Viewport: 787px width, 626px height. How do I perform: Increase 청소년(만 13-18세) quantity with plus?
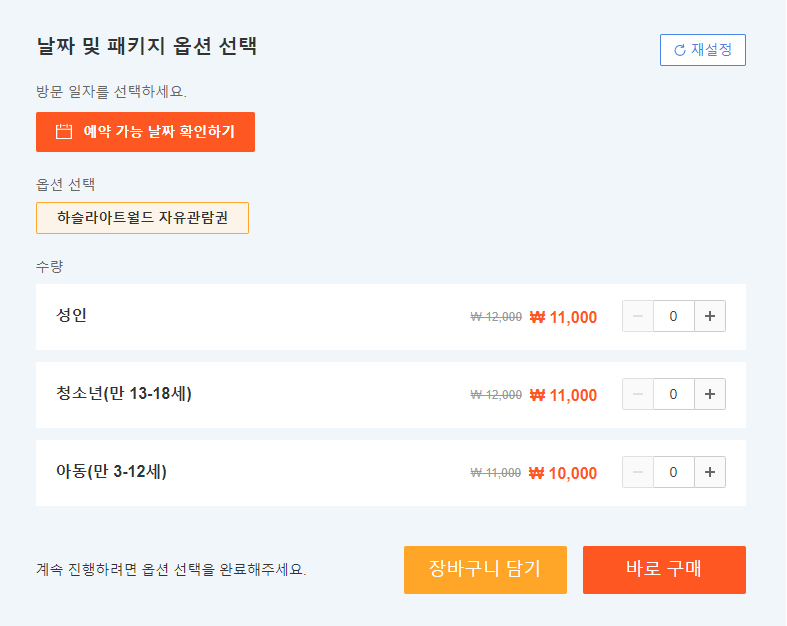[710, 394]
